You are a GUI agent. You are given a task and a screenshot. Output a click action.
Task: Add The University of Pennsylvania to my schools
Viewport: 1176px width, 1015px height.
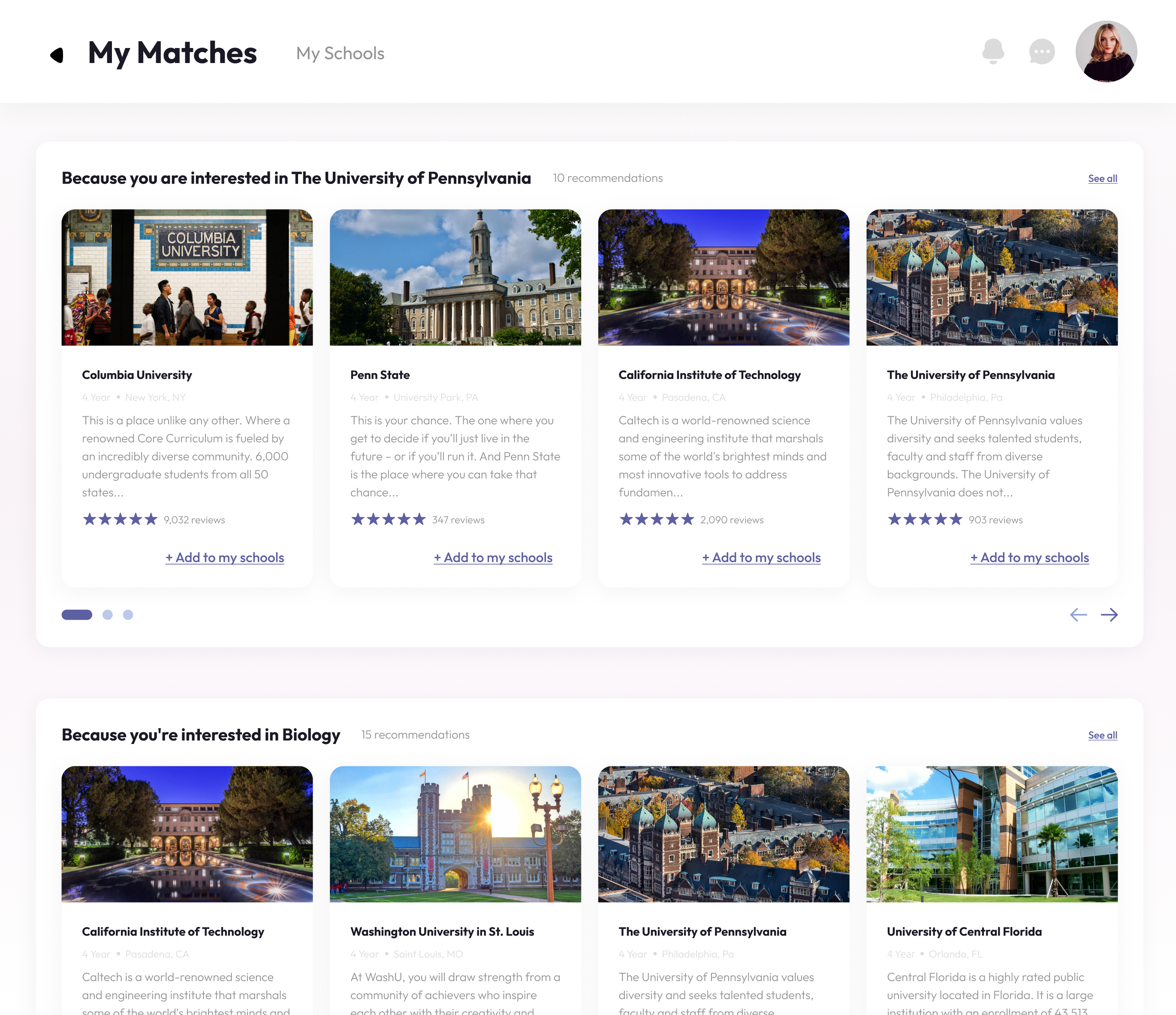(1030, 558)
